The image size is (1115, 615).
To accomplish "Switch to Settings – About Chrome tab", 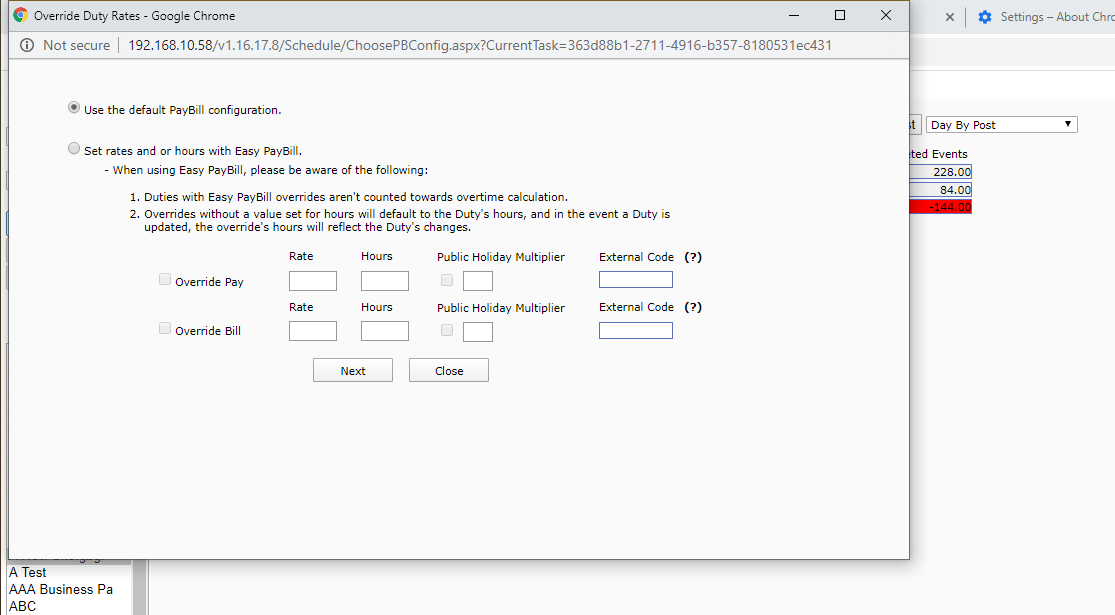I will coord(1057,17).
